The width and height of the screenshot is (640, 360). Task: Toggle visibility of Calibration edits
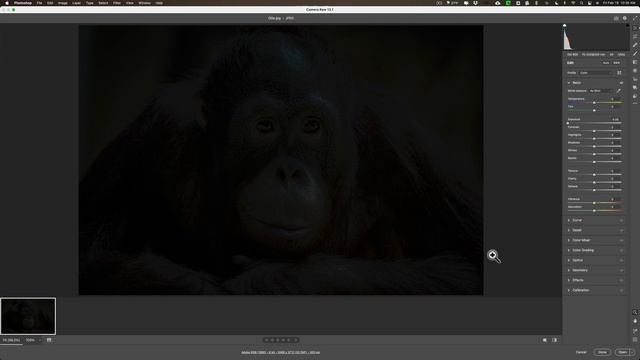click(621, 290)
